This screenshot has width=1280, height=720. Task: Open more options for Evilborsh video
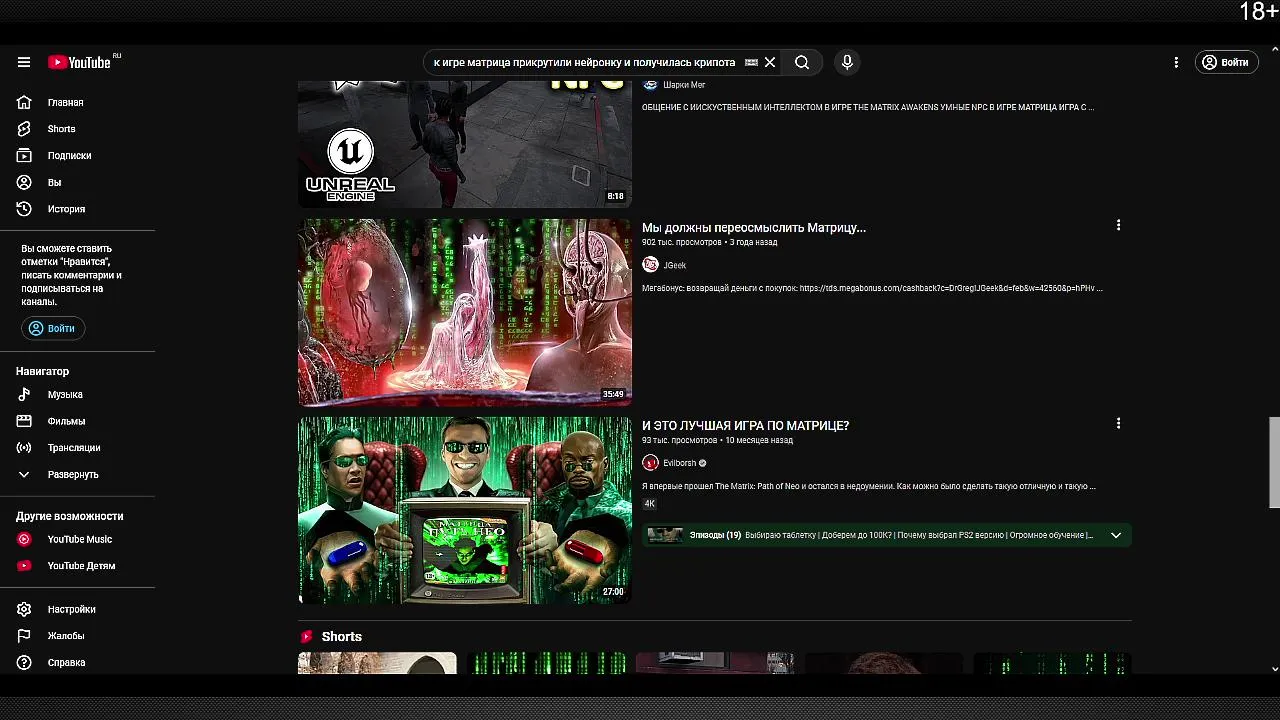1118,424
